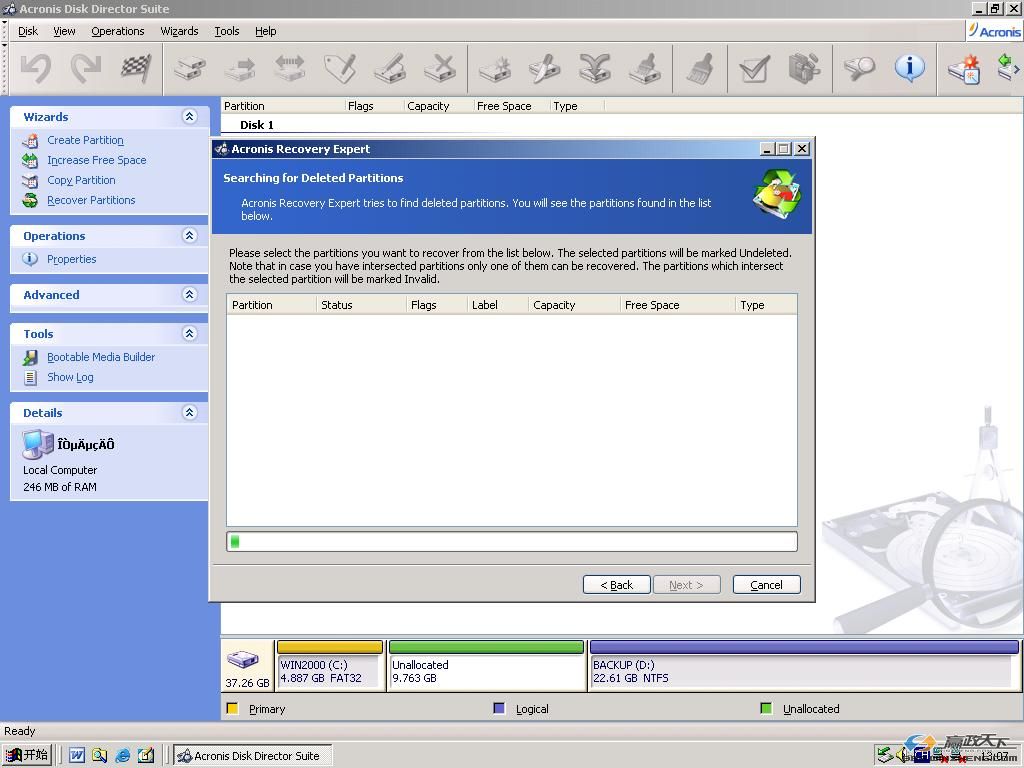Click the Copy partition stacked disks icon

click(x=189, y=69)
